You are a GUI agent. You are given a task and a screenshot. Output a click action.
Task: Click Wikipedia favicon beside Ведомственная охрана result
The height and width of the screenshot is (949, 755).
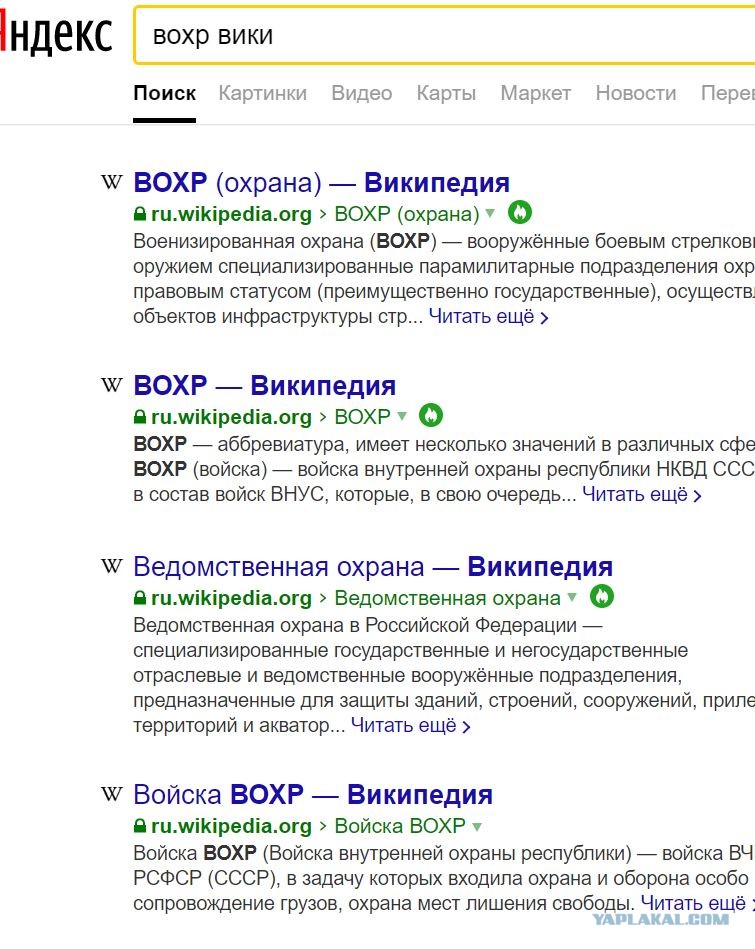pyautogui.click(x=111, y=566)
